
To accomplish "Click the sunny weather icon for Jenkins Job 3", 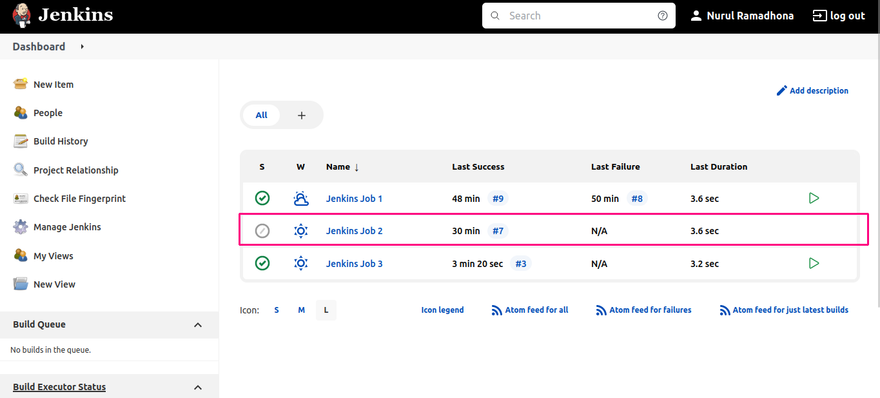I will [x=301, y=263].
